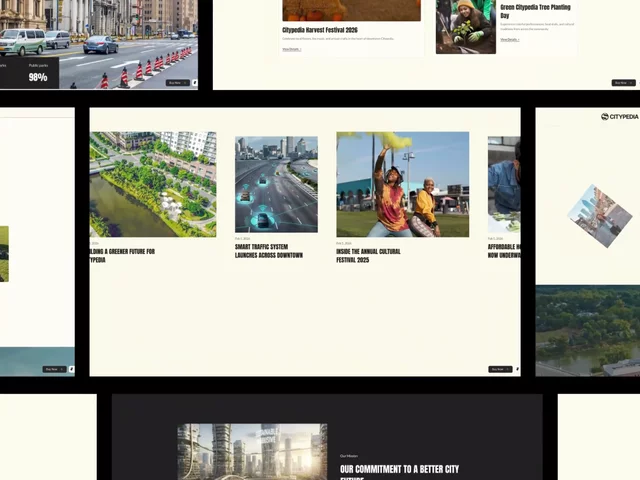This screenshot has height=480, width=640.
Task: Click the 98% public parks statistic
Action: [38, 77]
